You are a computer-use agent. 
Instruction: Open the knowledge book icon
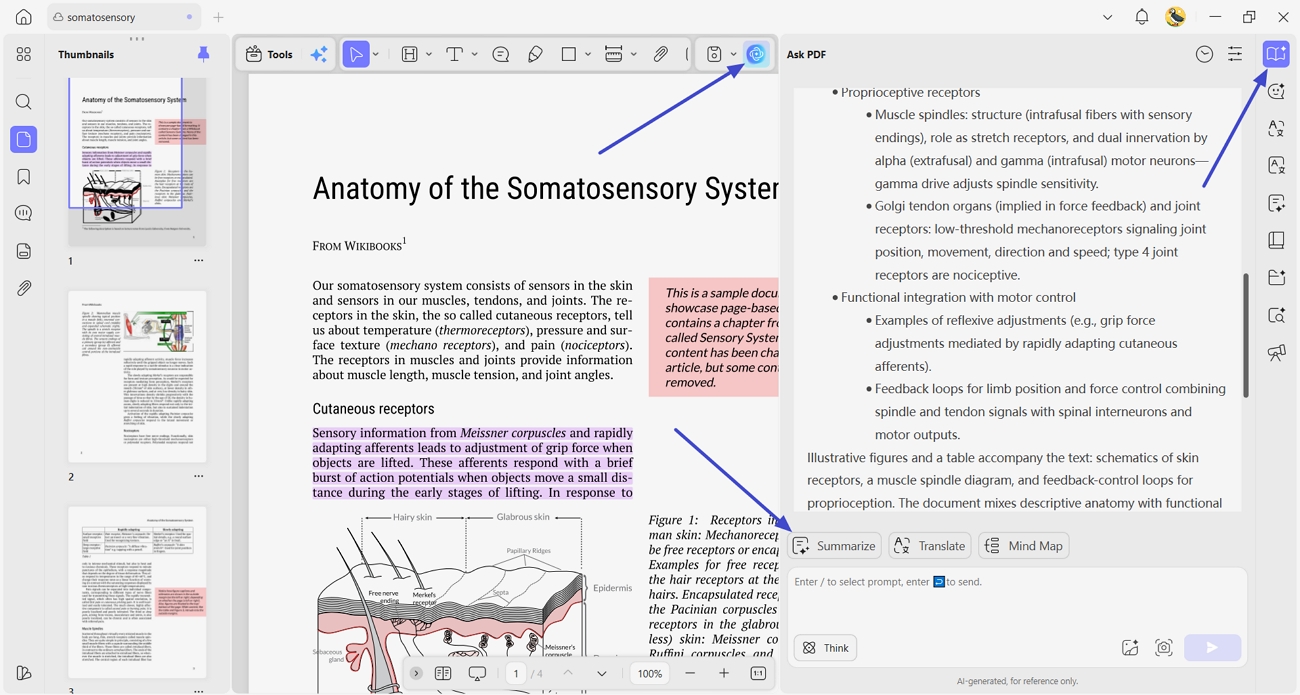[x=1276, y=241]
